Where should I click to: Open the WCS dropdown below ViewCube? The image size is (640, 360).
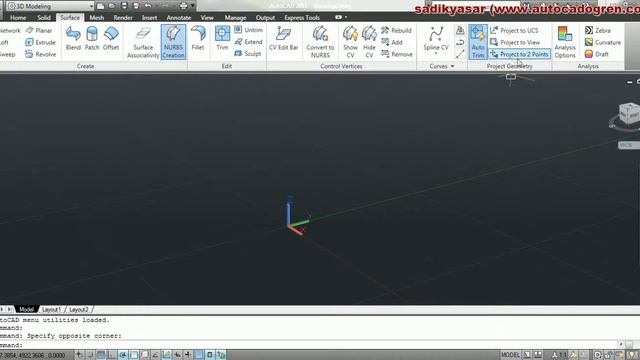629,145
